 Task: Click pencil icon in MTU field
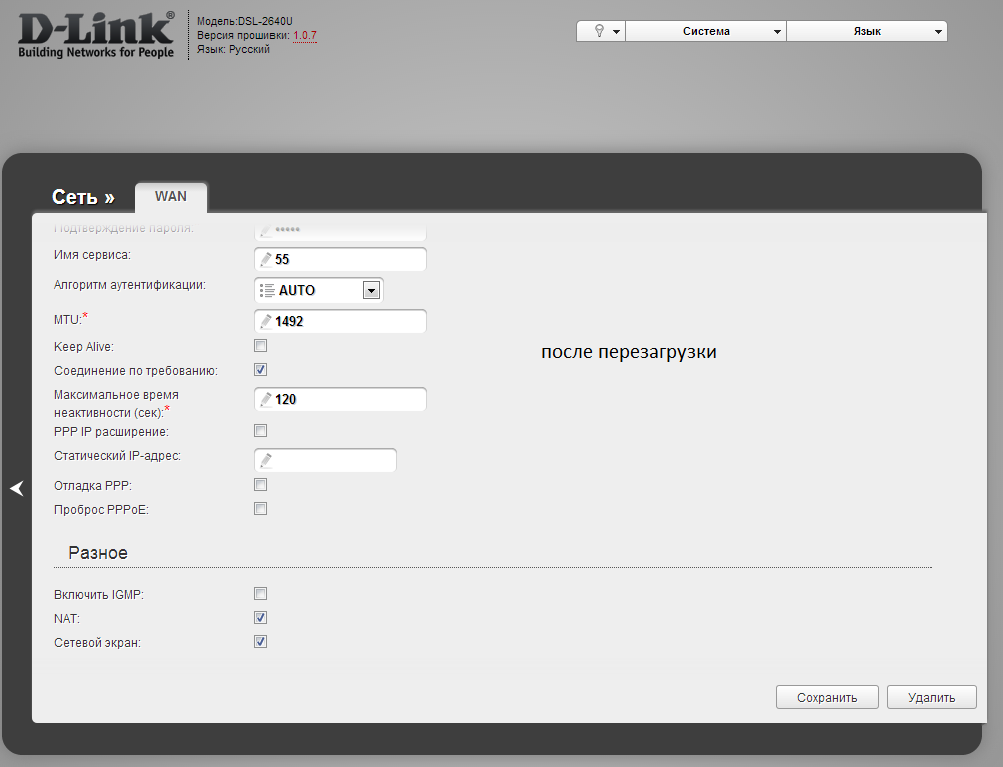coord(266,321)
